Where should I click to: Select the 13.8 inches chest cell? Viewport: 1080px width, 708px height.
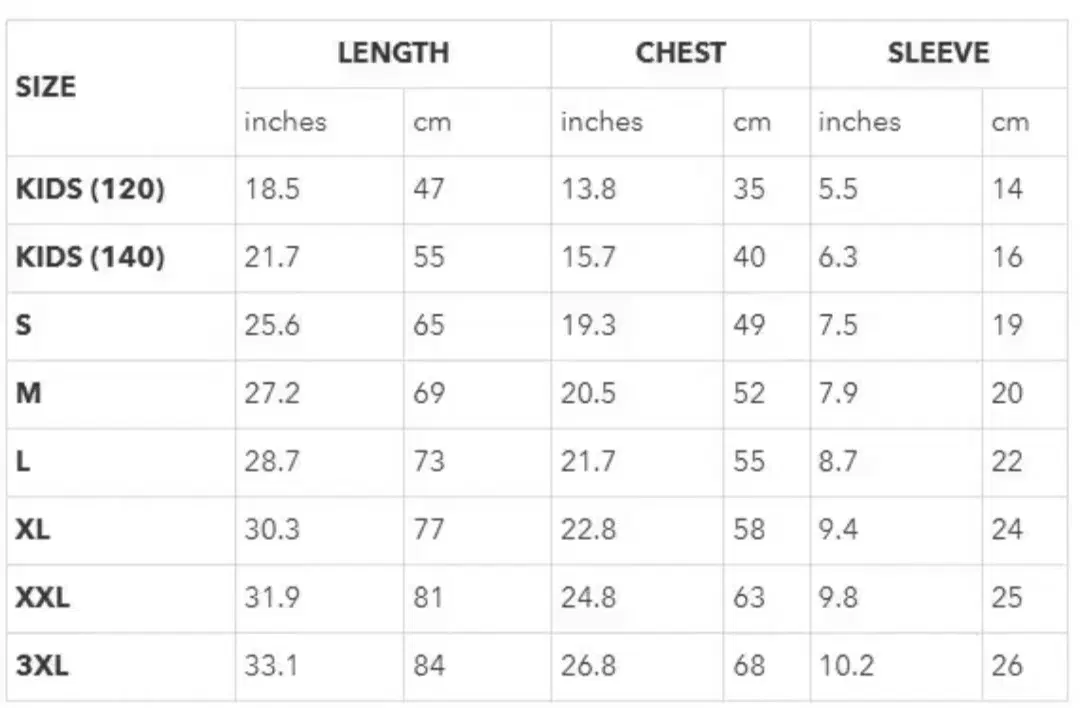588,189
